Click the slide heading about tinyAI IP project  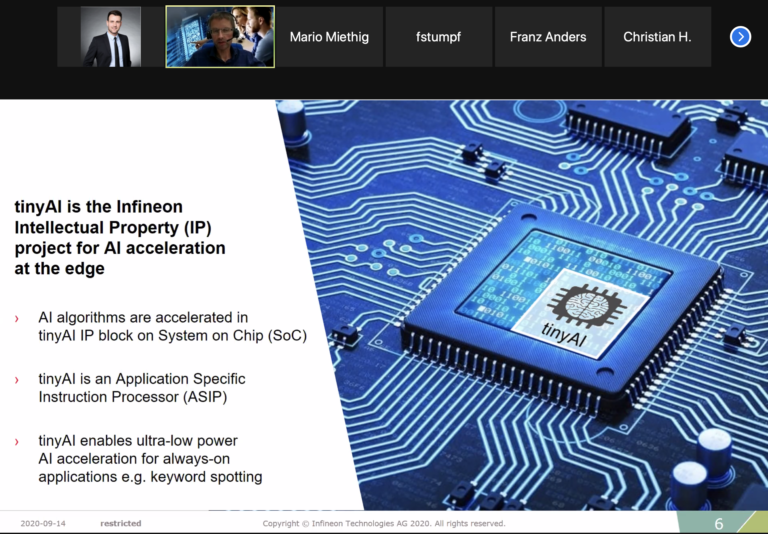pos(120,237)
